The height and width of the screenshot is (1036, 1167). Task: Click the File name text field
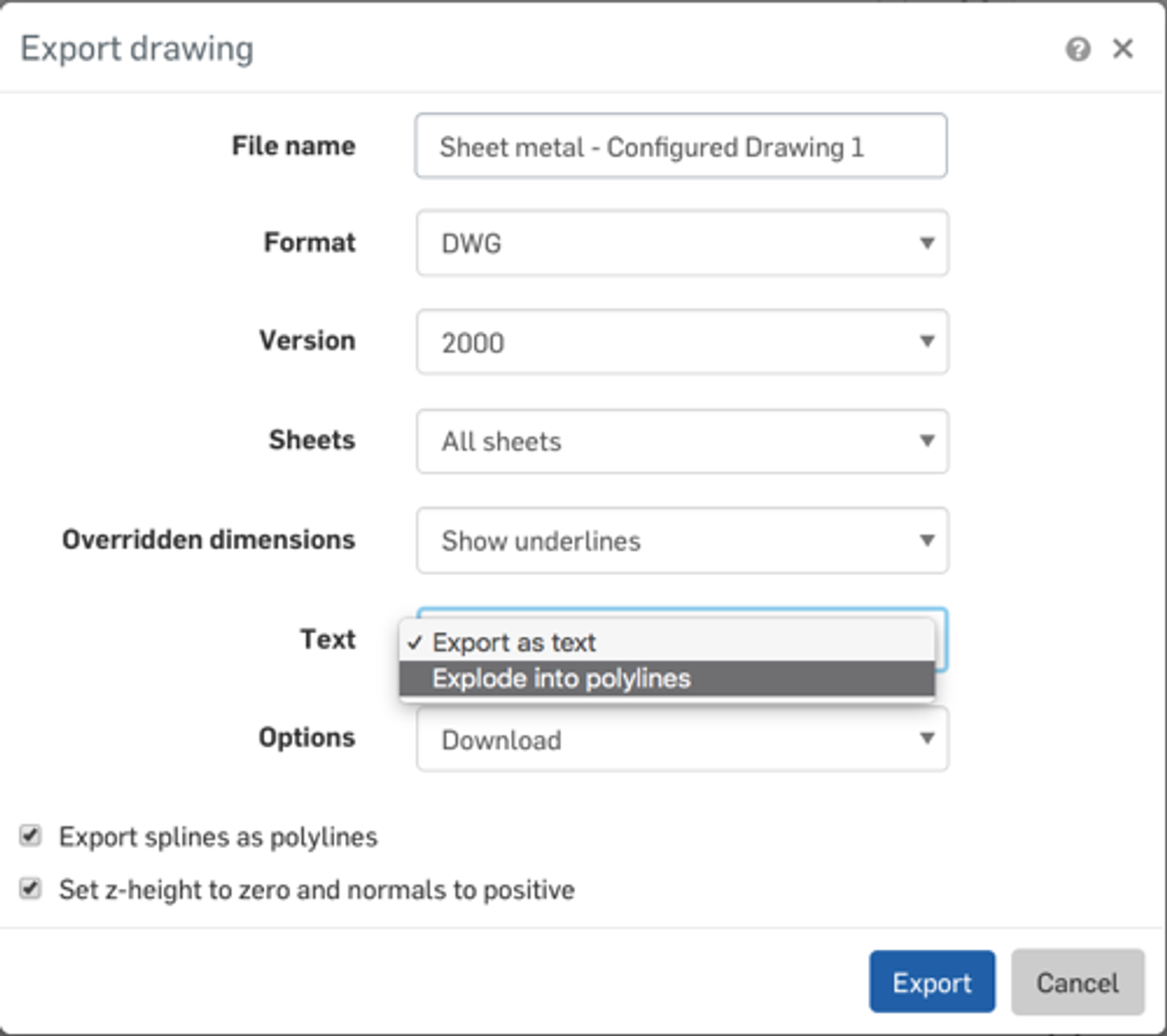[x=681, y=147]
